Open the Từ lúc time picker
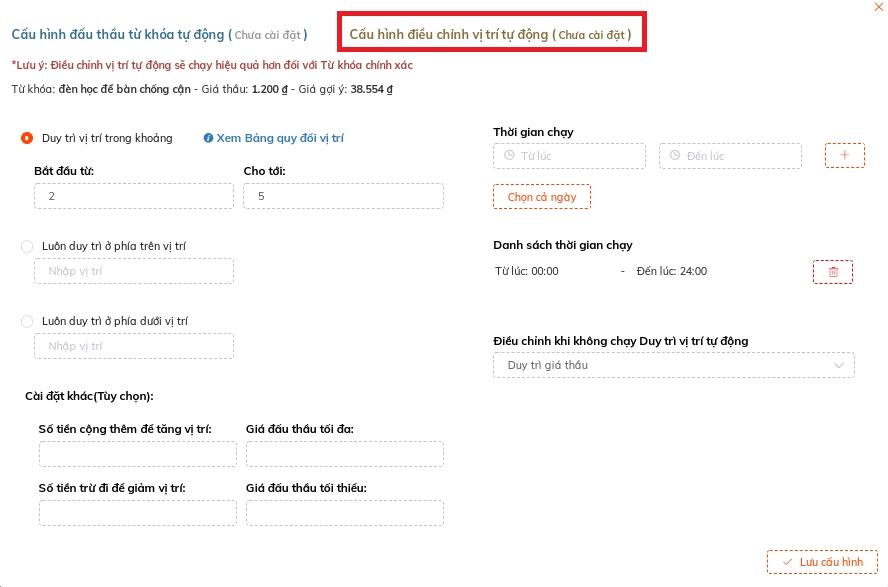Image resolution: width=888 pixels, height=587 pixels. [575, 156]
